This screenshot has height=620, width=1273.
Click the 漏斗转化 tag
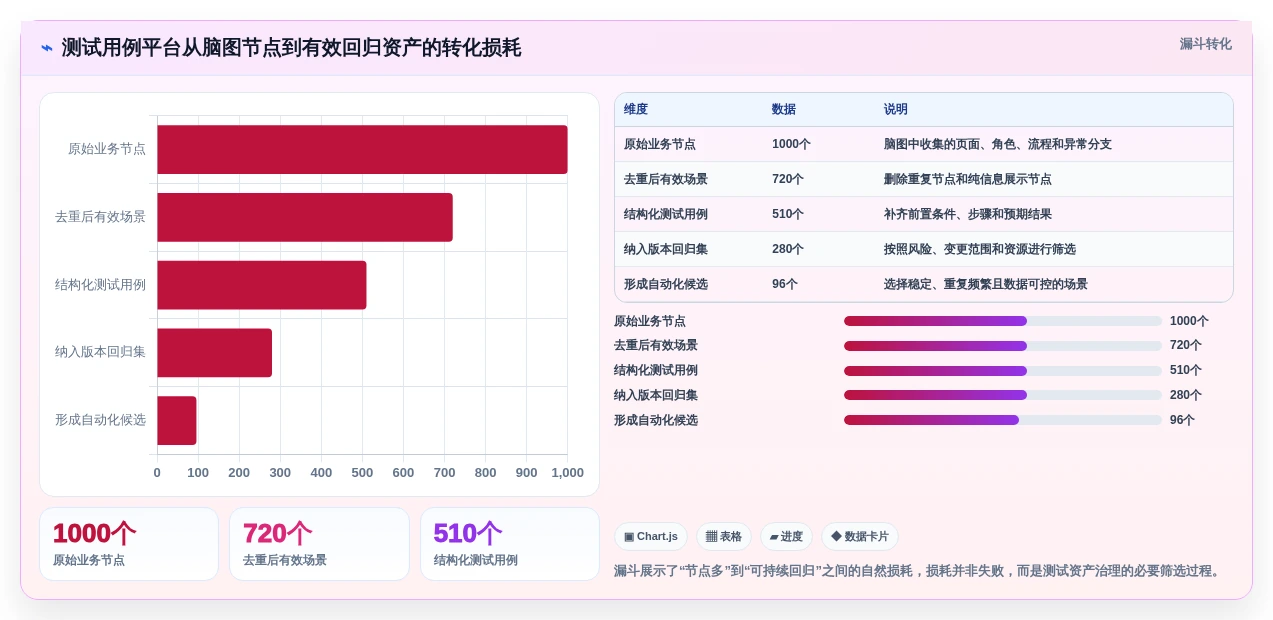click(x=1205, y=44)
